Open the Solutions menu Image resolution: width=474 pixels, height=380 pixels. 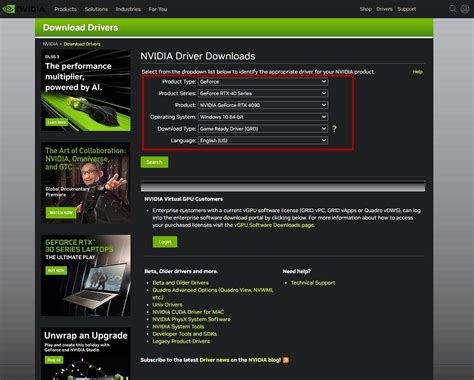click(96, 9)
